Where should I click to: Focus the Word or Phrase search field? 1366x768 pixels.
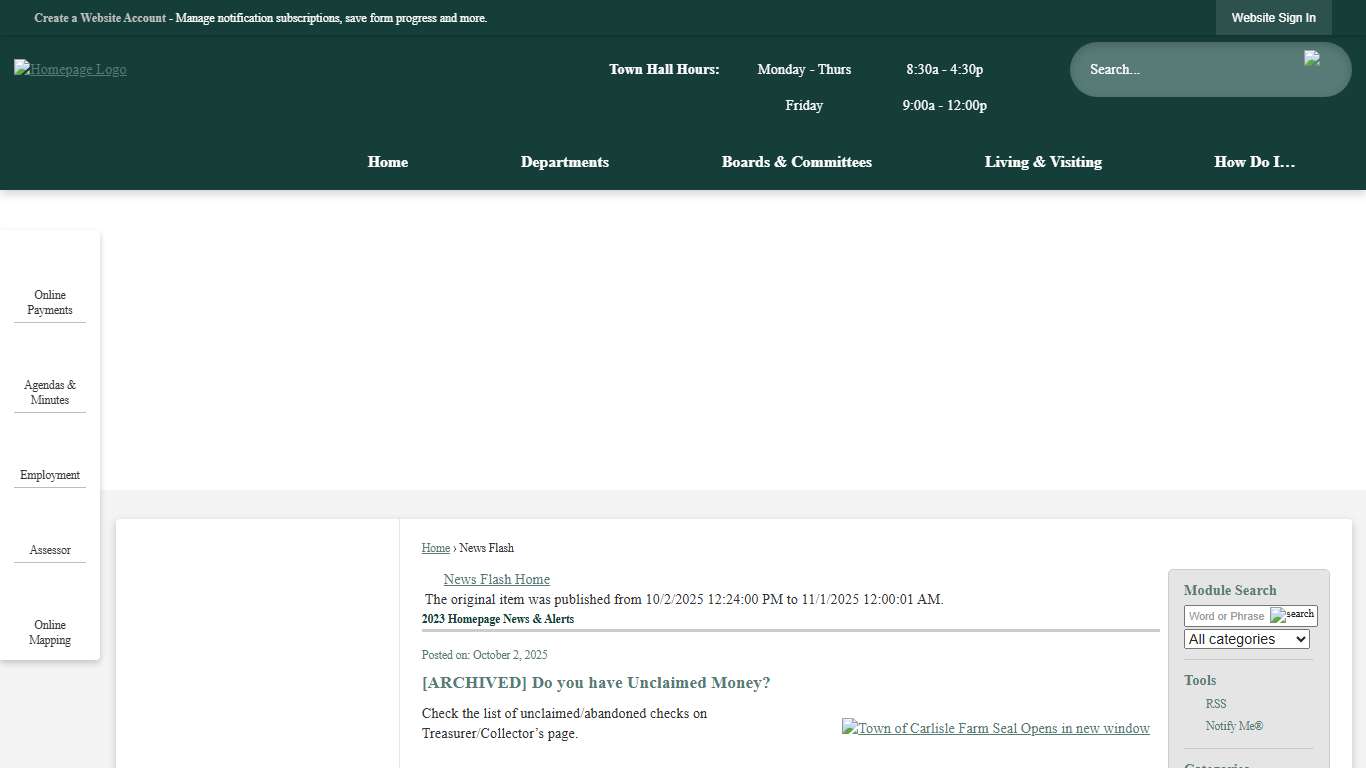pyautogui.click(x=1227, y=616)
